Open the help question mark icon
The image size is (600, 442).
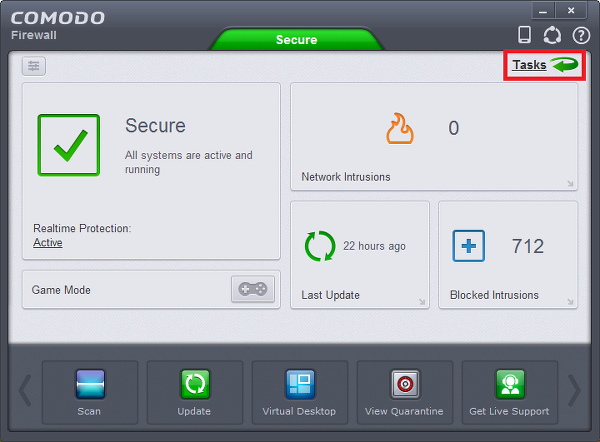coord(581,36)
